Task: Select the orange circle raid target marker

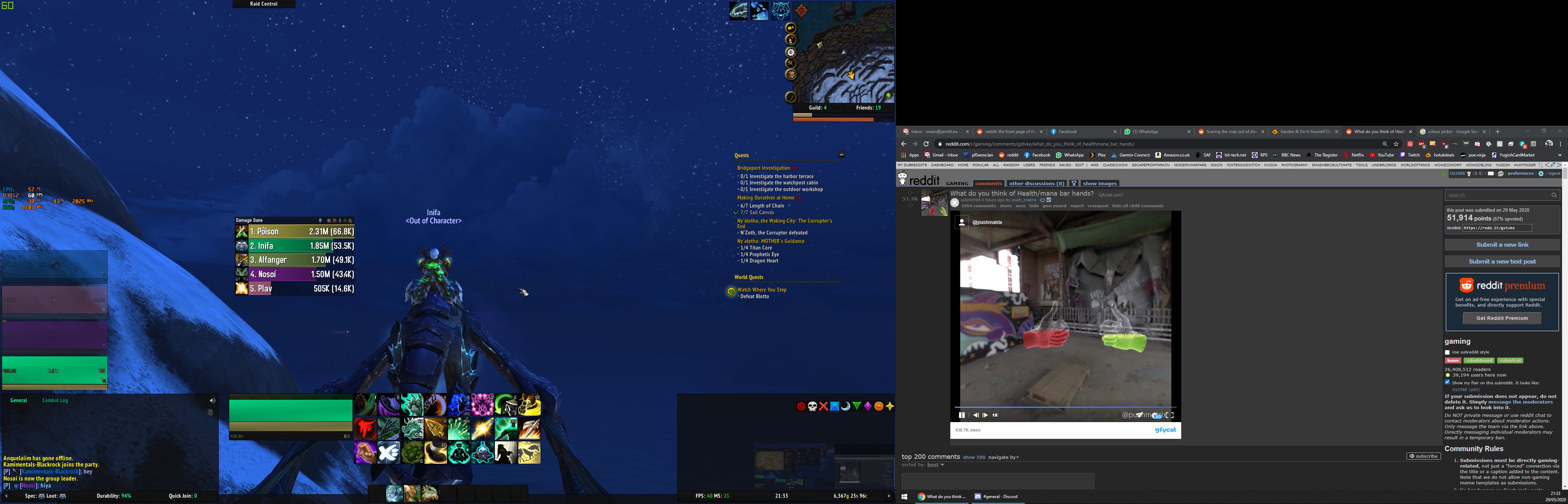Action: point(879,406)
